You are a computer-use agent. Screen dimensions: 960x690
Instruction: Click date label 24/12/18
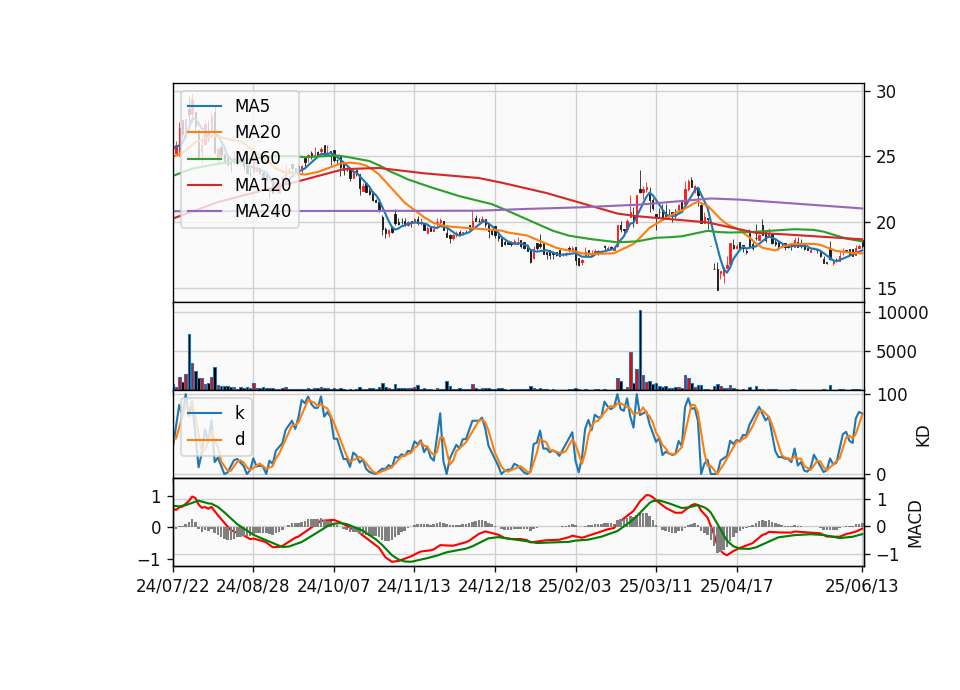coord(495,587)
